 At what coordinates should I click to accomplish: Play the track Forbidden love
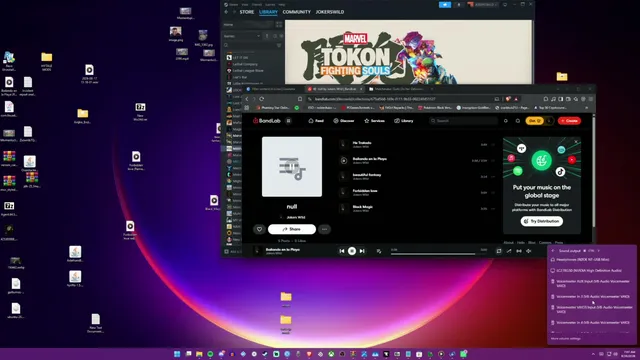(344, 192)
